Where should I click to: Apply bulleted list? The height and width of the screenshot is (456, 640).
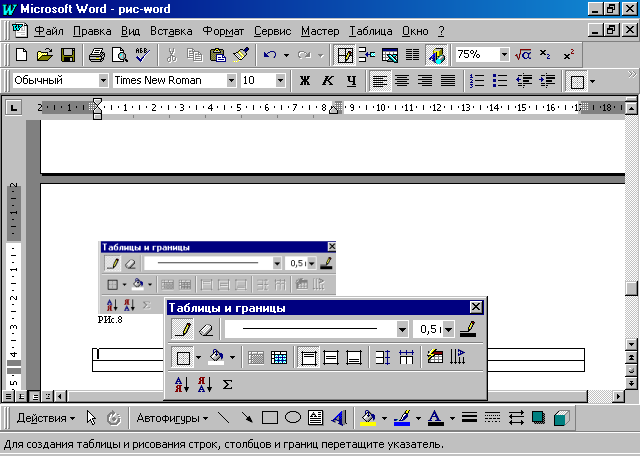(500, 80)
